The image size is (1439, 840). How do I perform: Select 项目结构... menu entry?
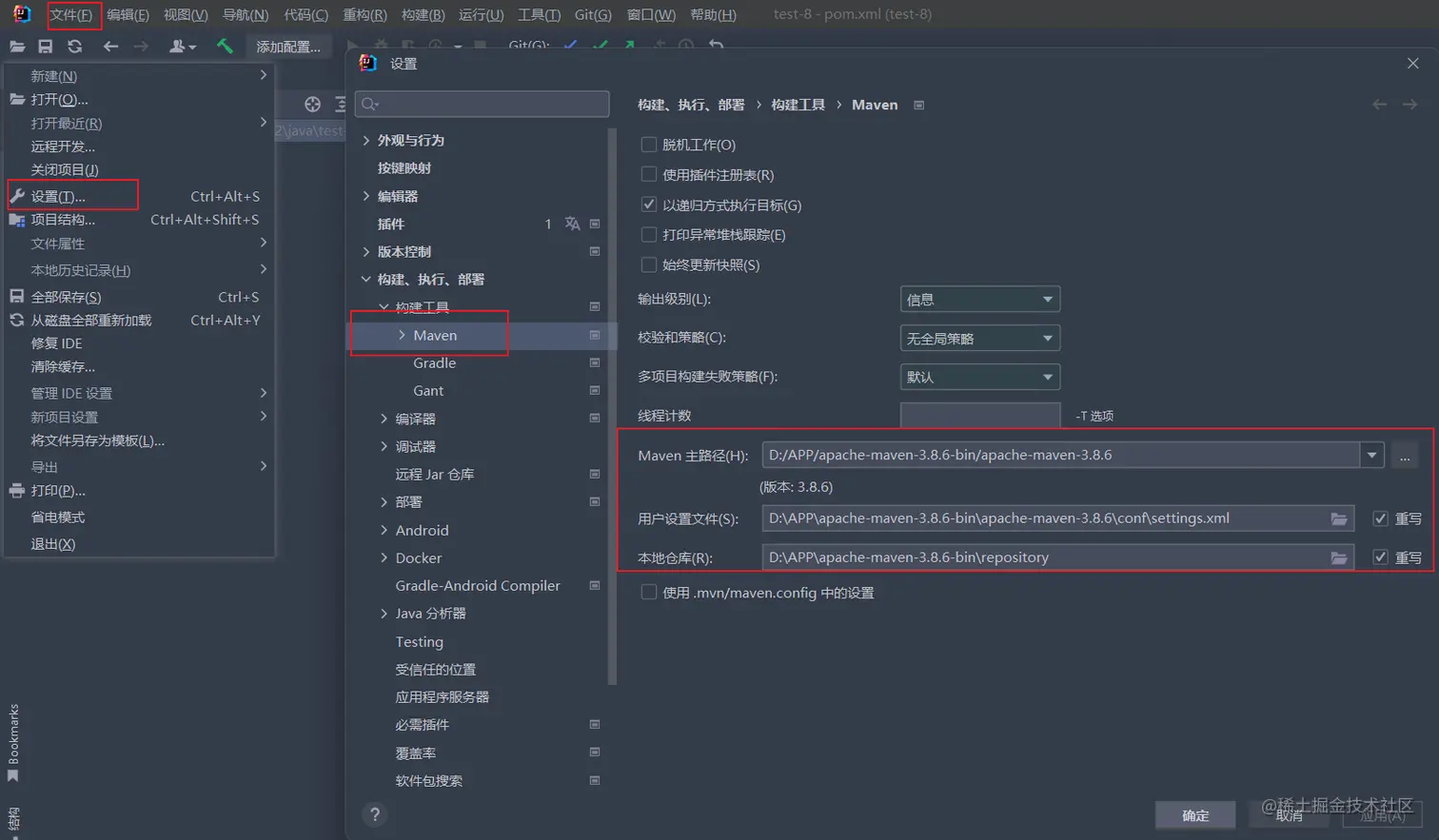coord(141,220)
